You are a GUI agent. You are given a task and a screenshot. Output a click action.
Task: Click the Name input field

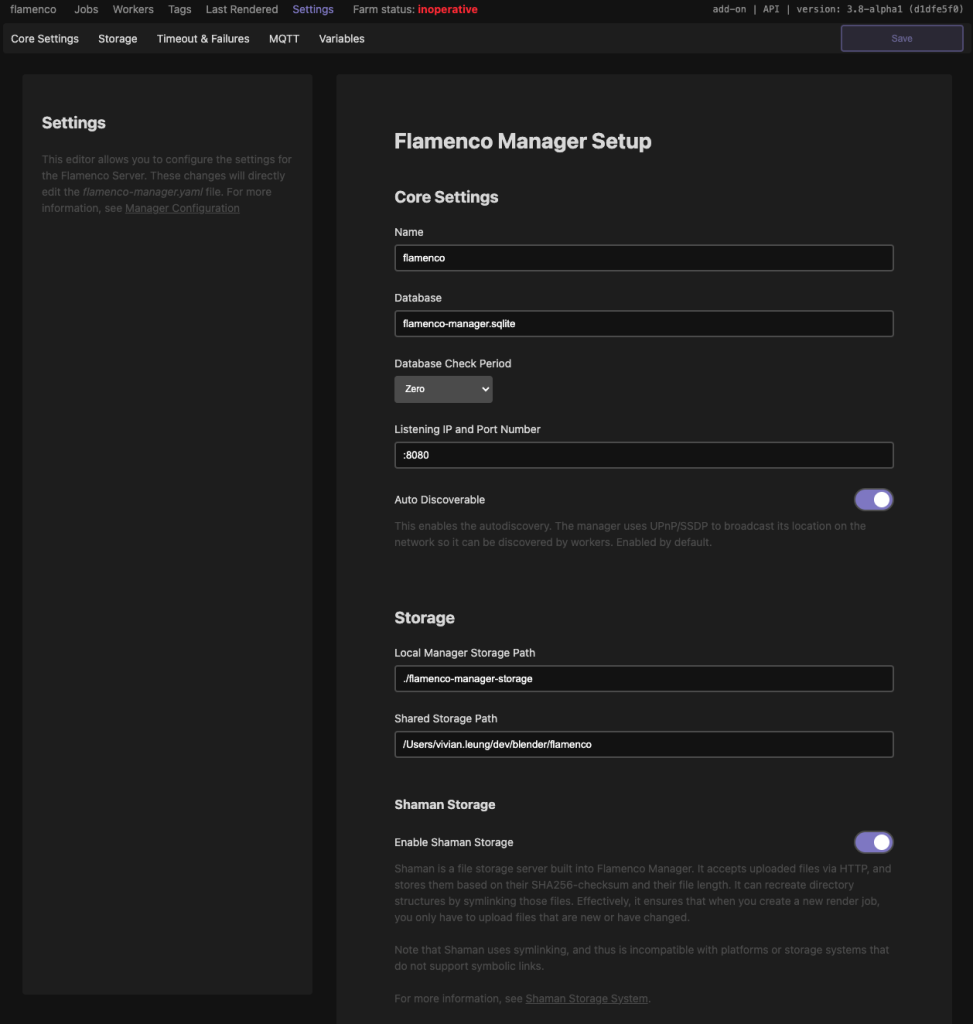(643, 258)
